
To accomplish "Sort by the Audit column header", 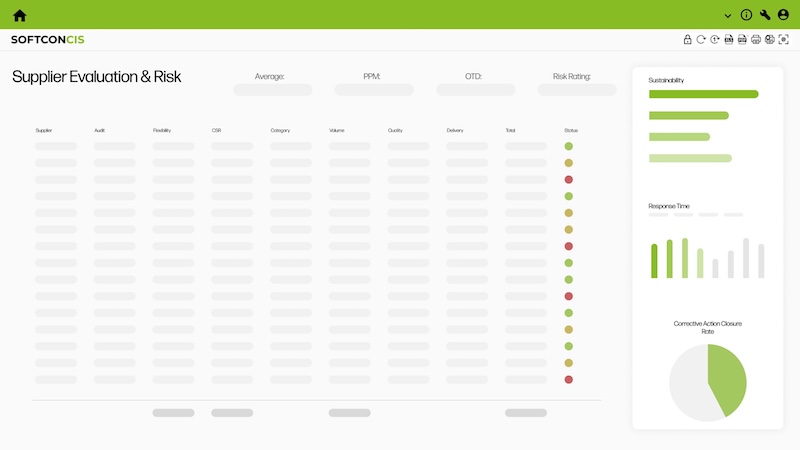I will pyautogui.click(x=99, y=131).
